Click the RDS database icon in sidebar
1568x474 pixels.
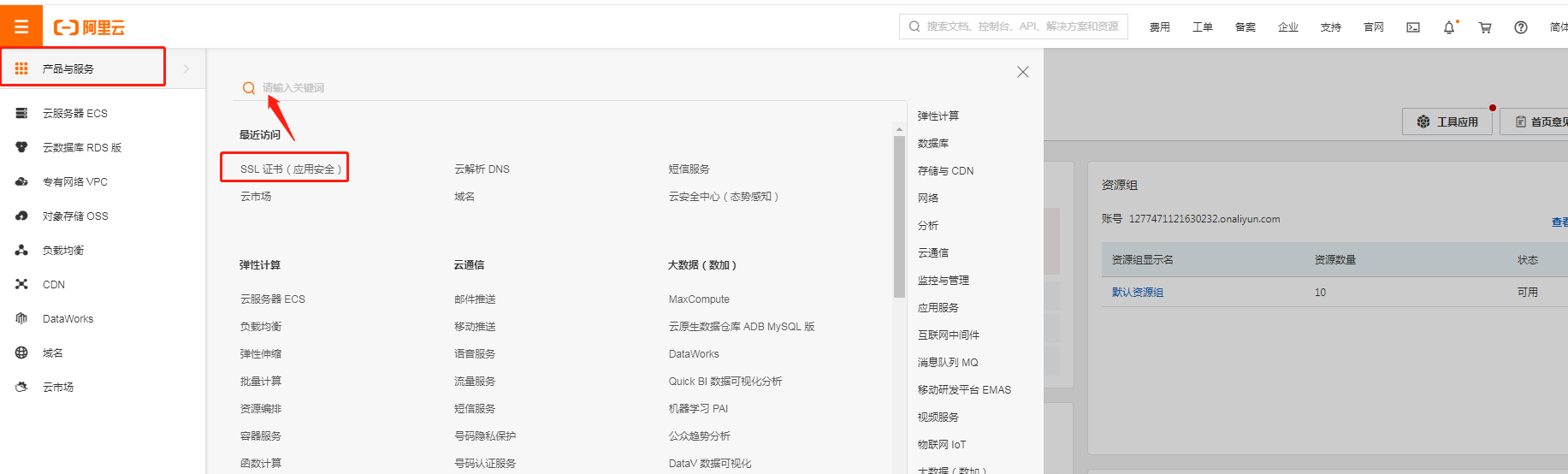21,147
